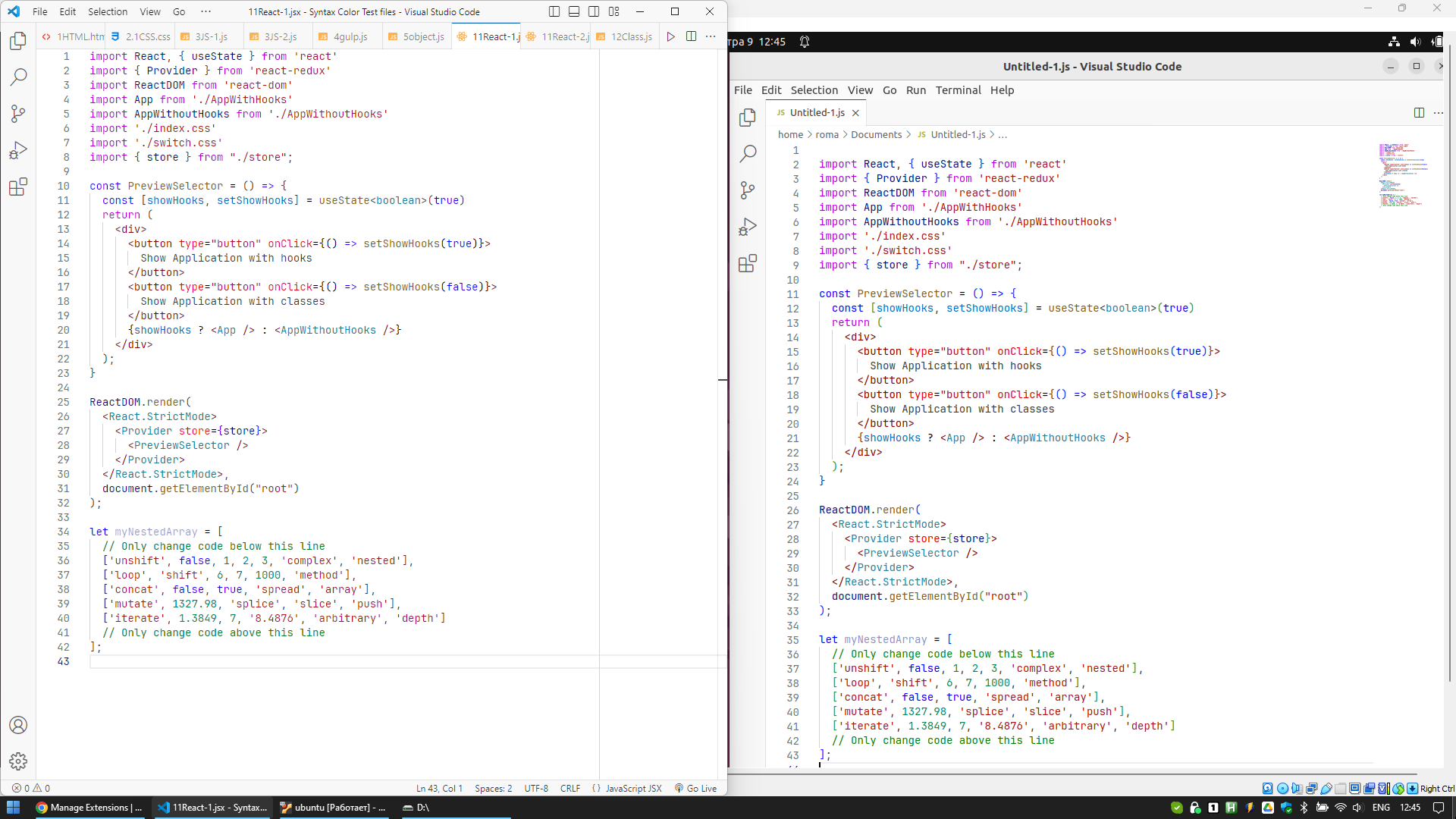1456x819 pixels.
Task: Start the Go Live server
Action: [695, 788]
